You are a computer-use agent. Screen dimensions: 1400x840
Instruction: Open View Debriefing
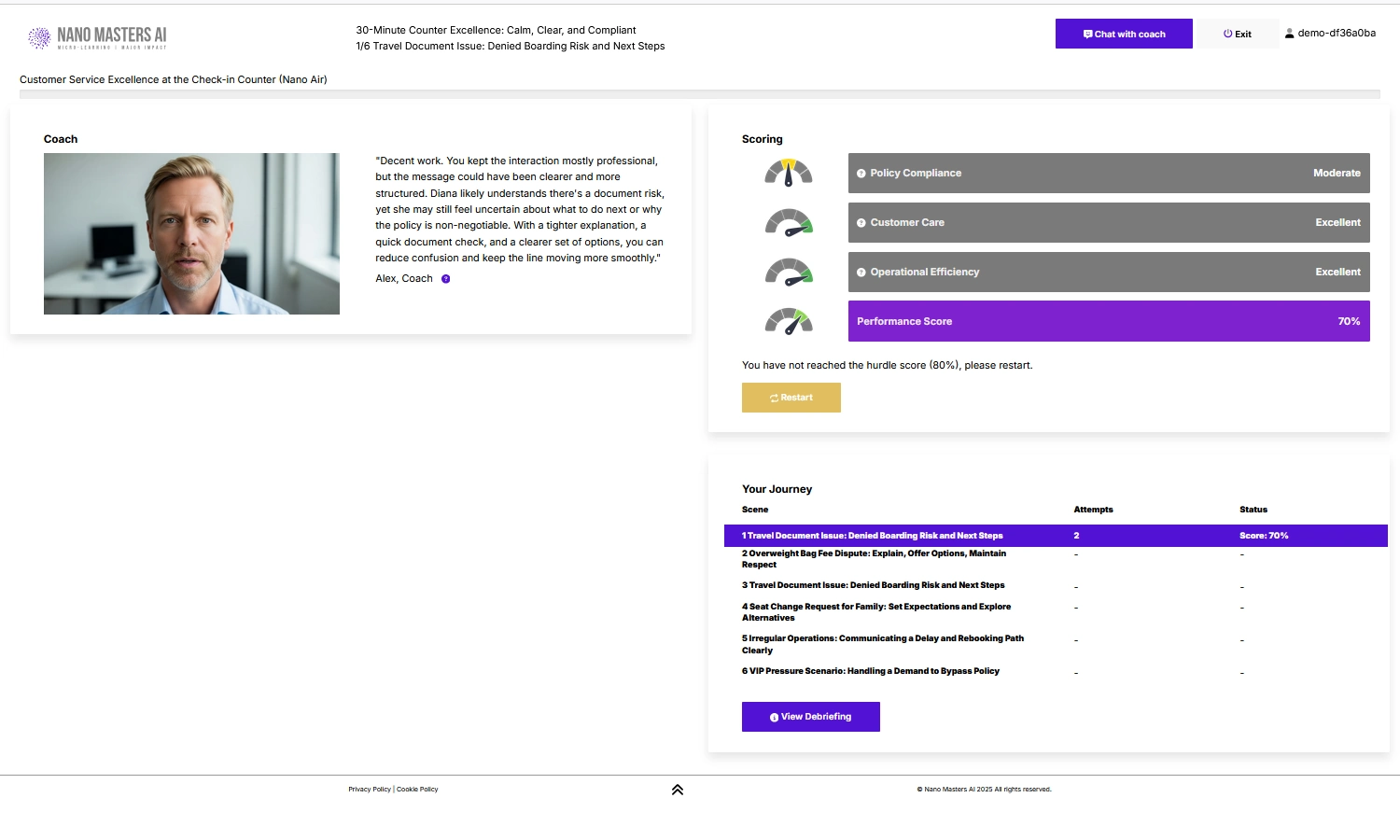pyautogui.click(x=810, y=716)
